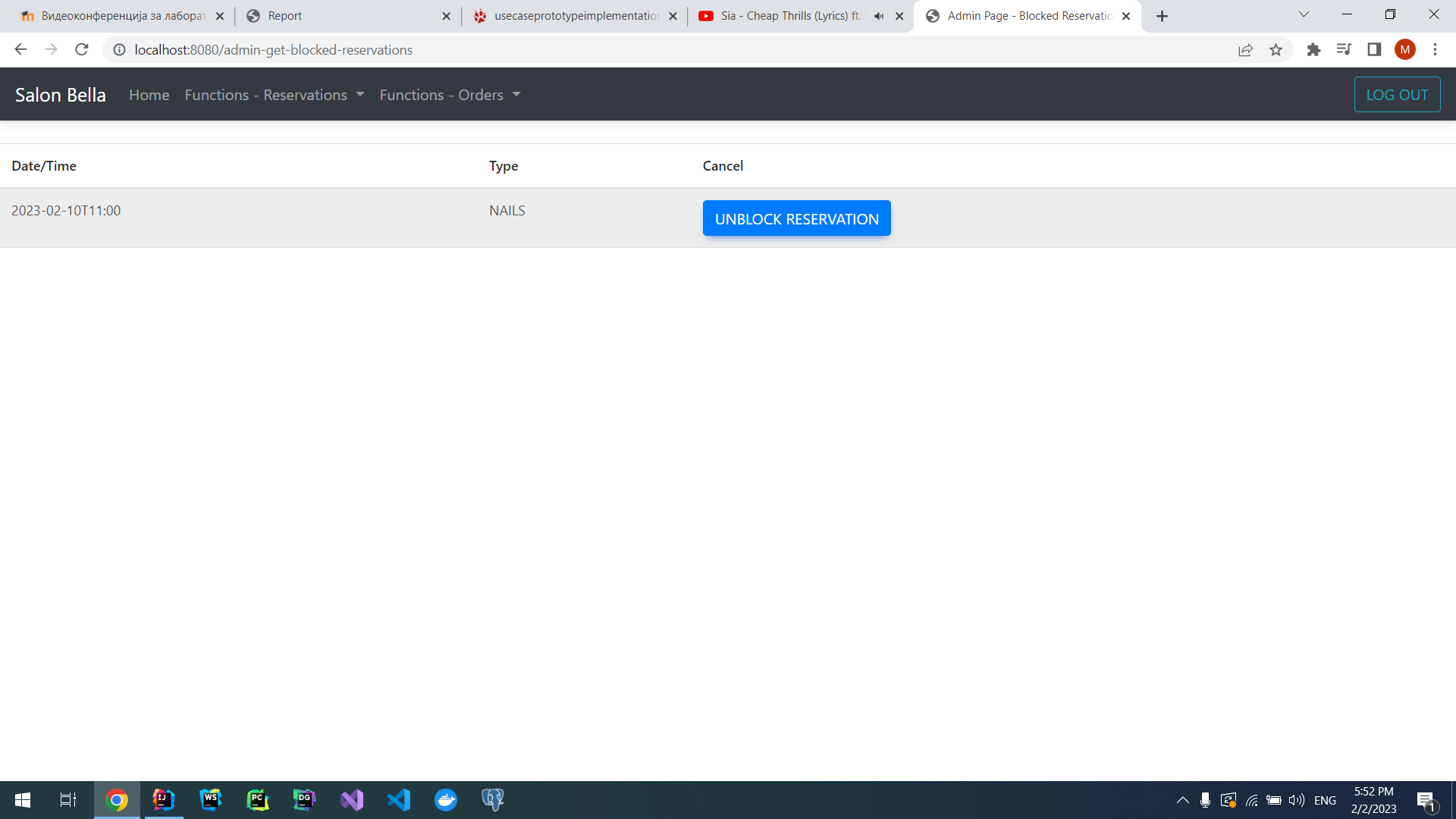Viewport: 1456px width, 819px height.
Task: Expand Functions - Reservations dropdown
Action: coord(275,95)
